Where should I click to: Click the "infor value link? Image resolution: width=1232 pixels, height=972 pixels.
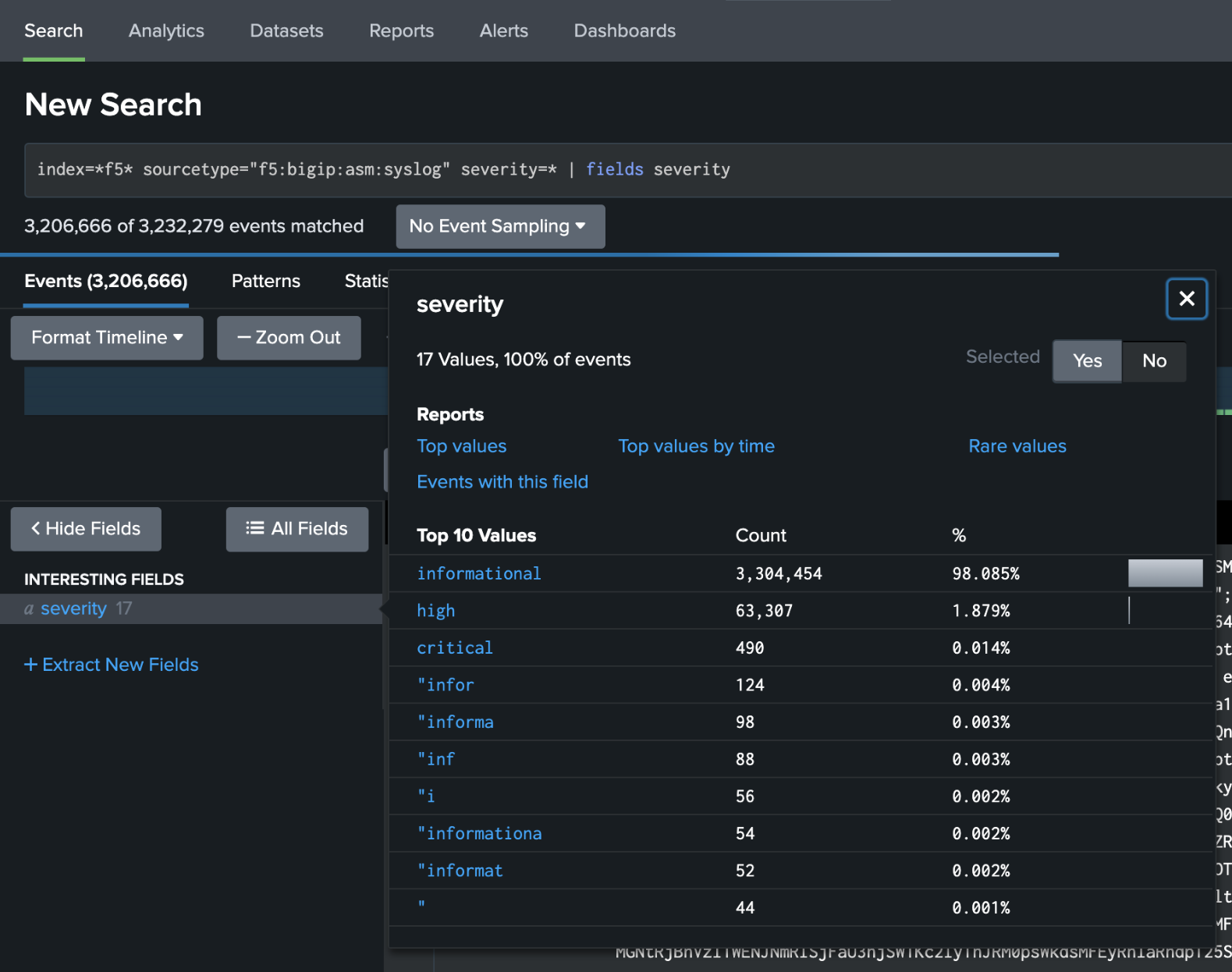tap(446, 685)
